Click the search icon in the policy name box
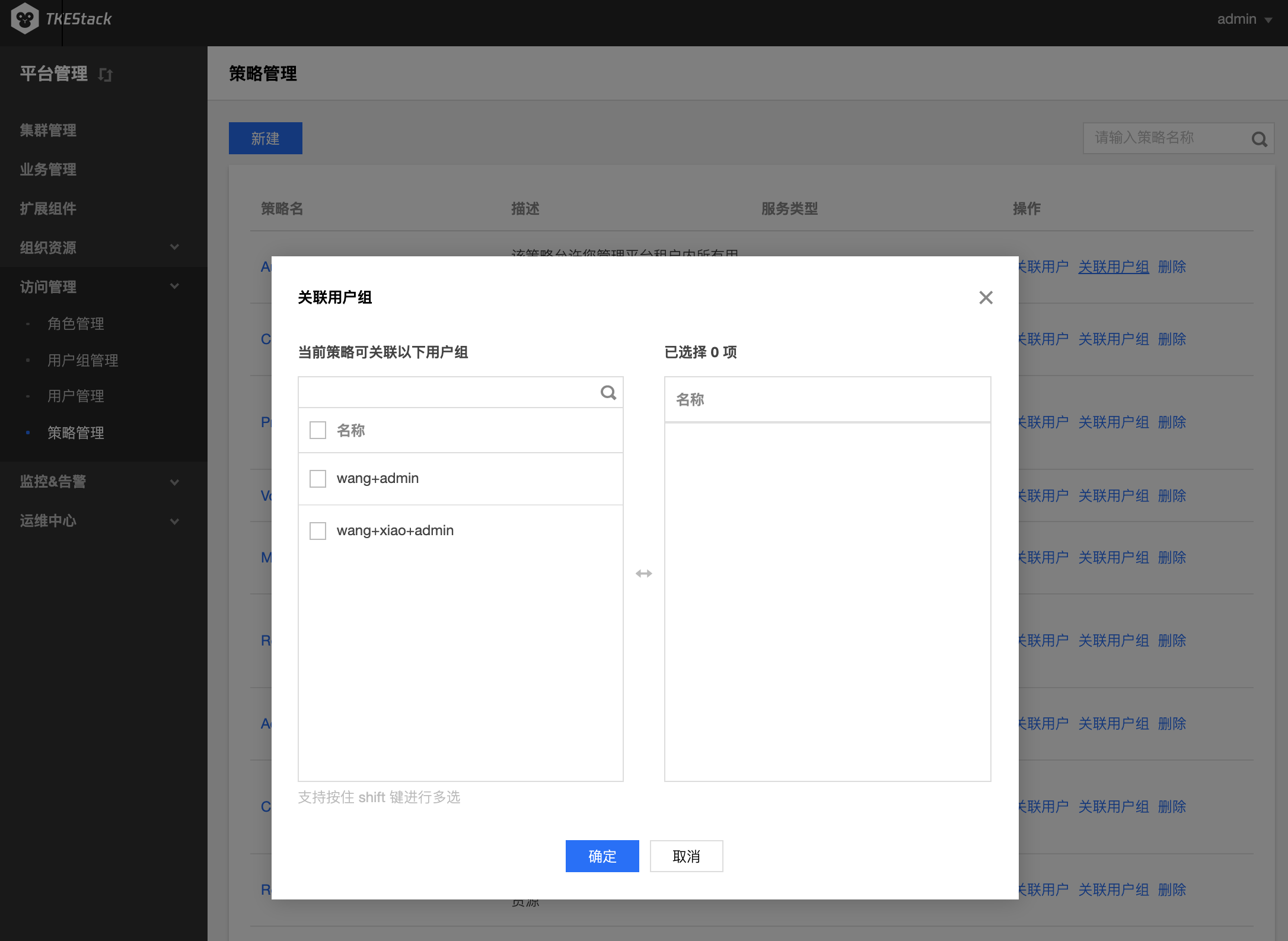The width and height of the screenshot is (1288, 941). point(1259,139)
